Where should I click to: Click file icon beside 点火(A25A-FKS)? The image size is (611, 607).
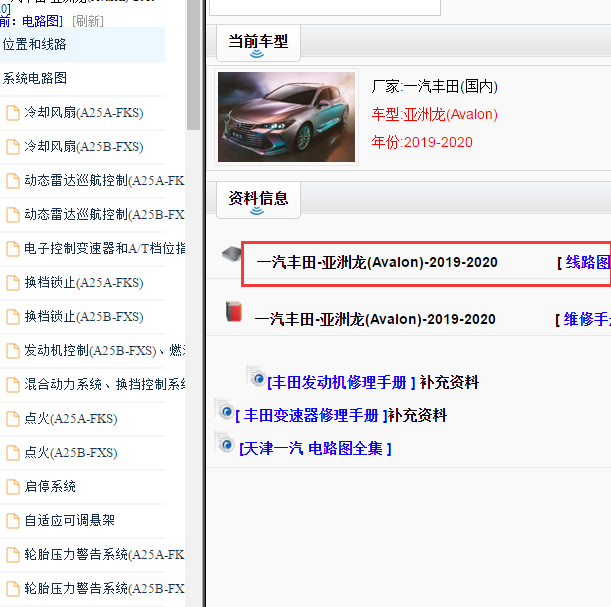13,419
